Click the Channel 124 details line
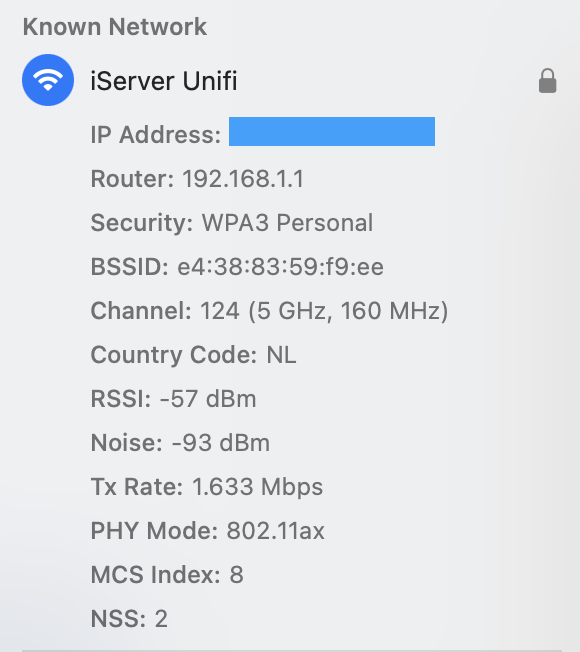The width and height of the screenshot is (580, 652). (x=269, y=311)
